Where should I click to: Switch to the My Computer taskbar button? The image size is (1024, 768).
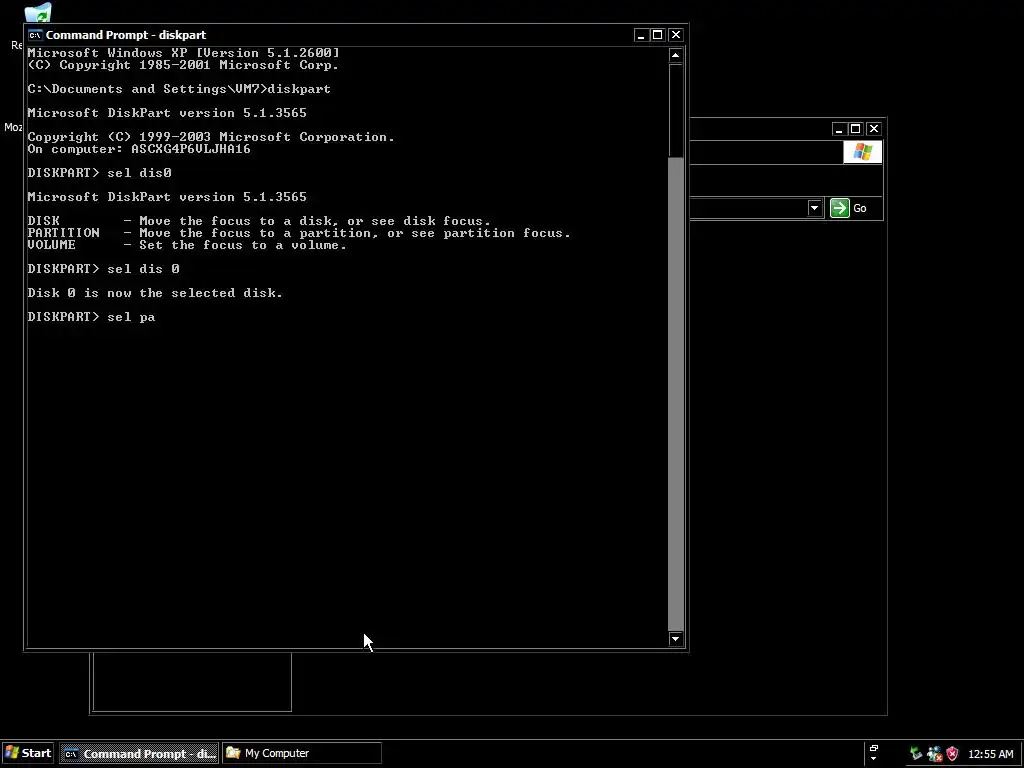point(302,754)
